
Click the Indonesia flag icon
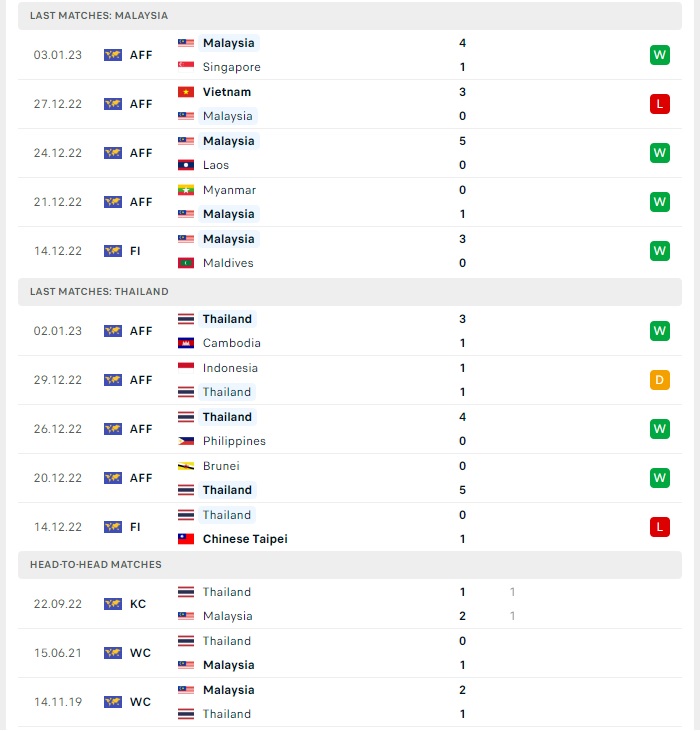coord(185,368)
